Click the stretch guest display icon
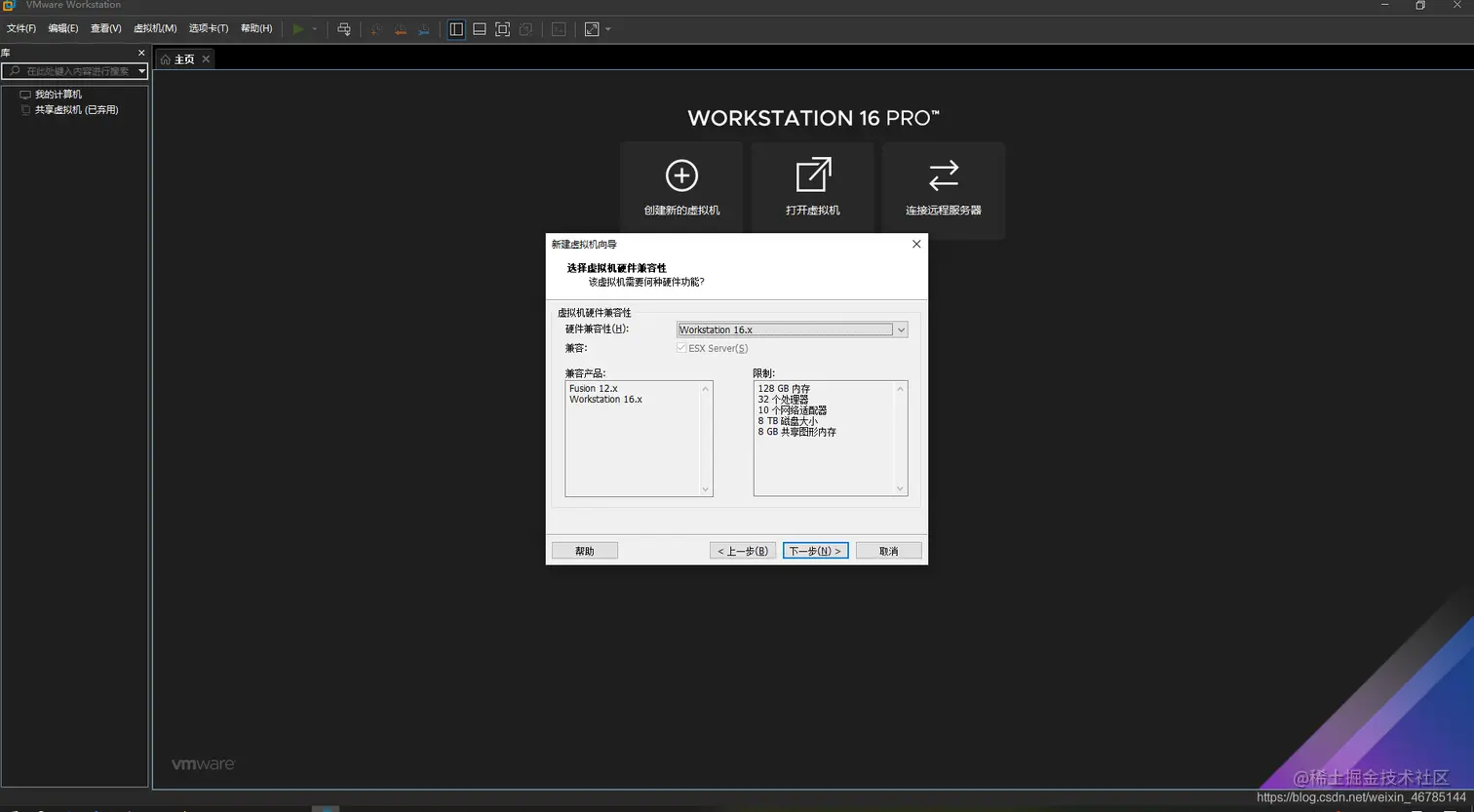This screenshot has height=812, width=1474. coord(592,29)
